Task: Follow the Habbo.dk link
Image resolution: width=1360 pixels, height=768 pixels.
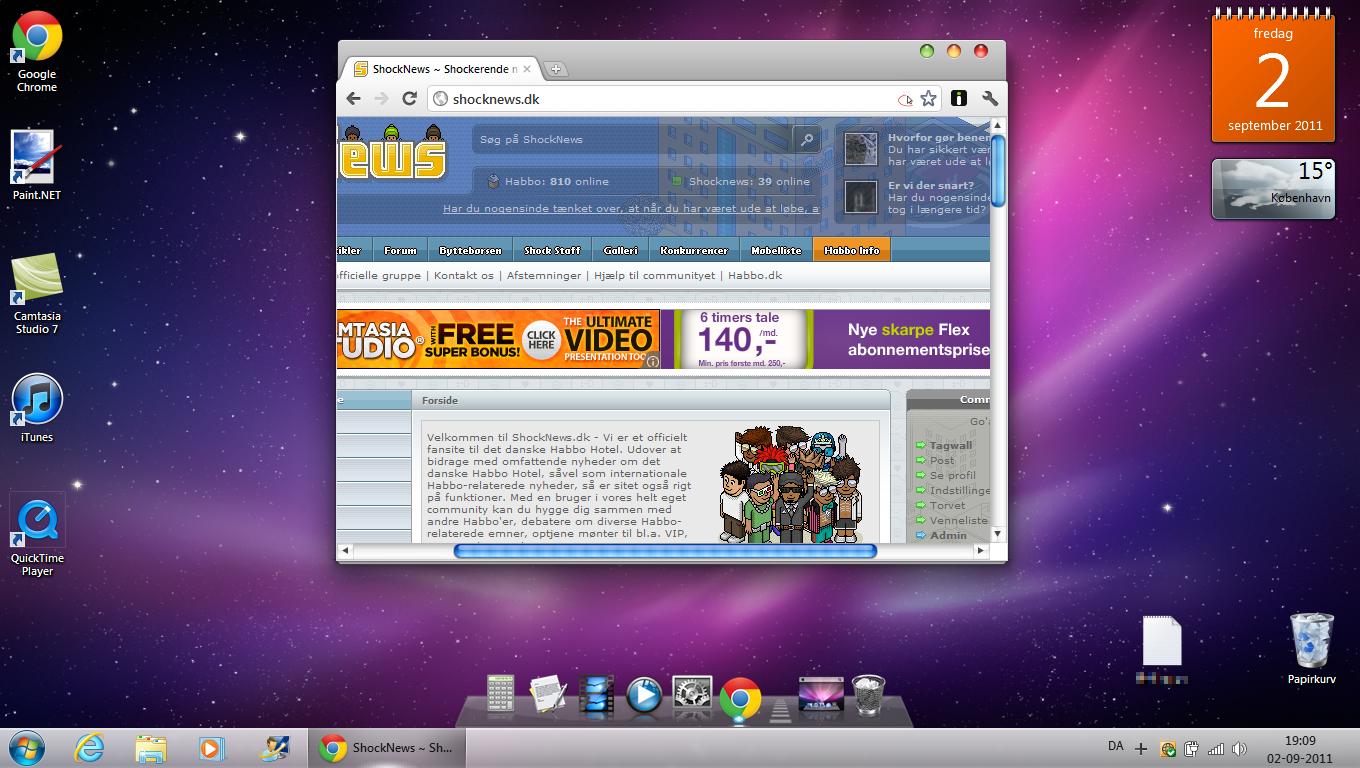Action: 755,275
